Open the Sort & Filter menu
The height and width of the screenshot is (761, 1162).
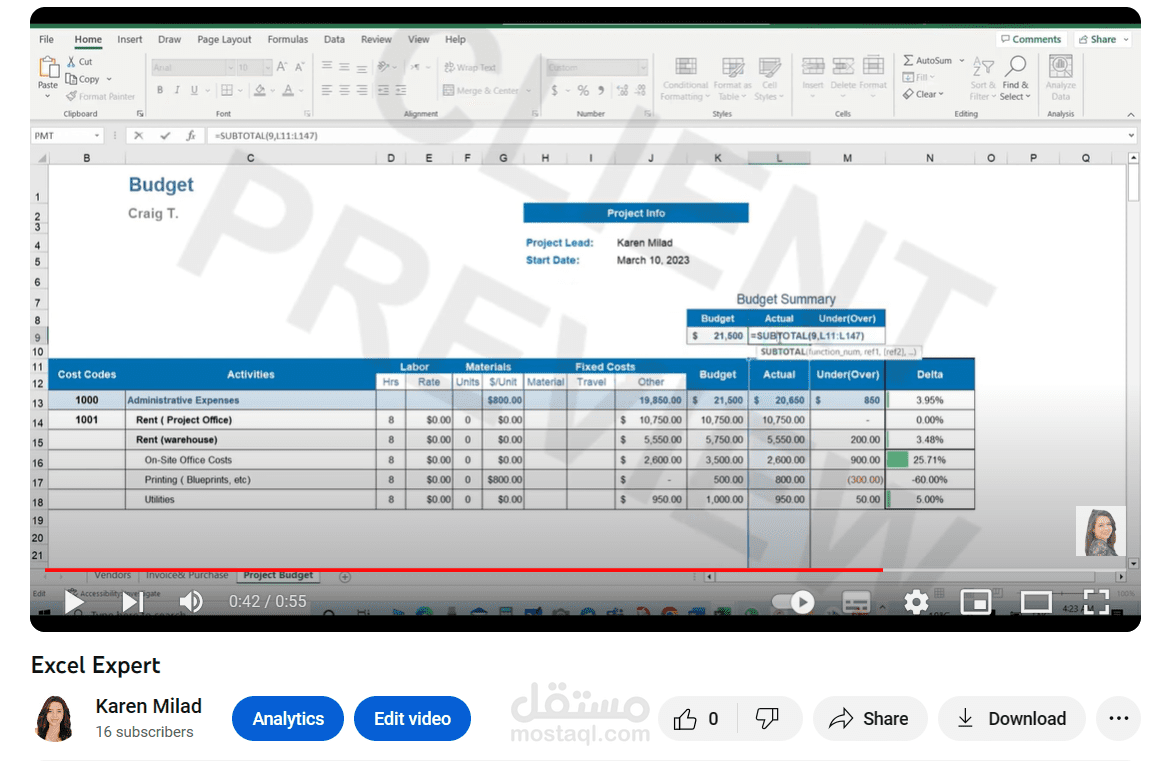pos(983,79)
